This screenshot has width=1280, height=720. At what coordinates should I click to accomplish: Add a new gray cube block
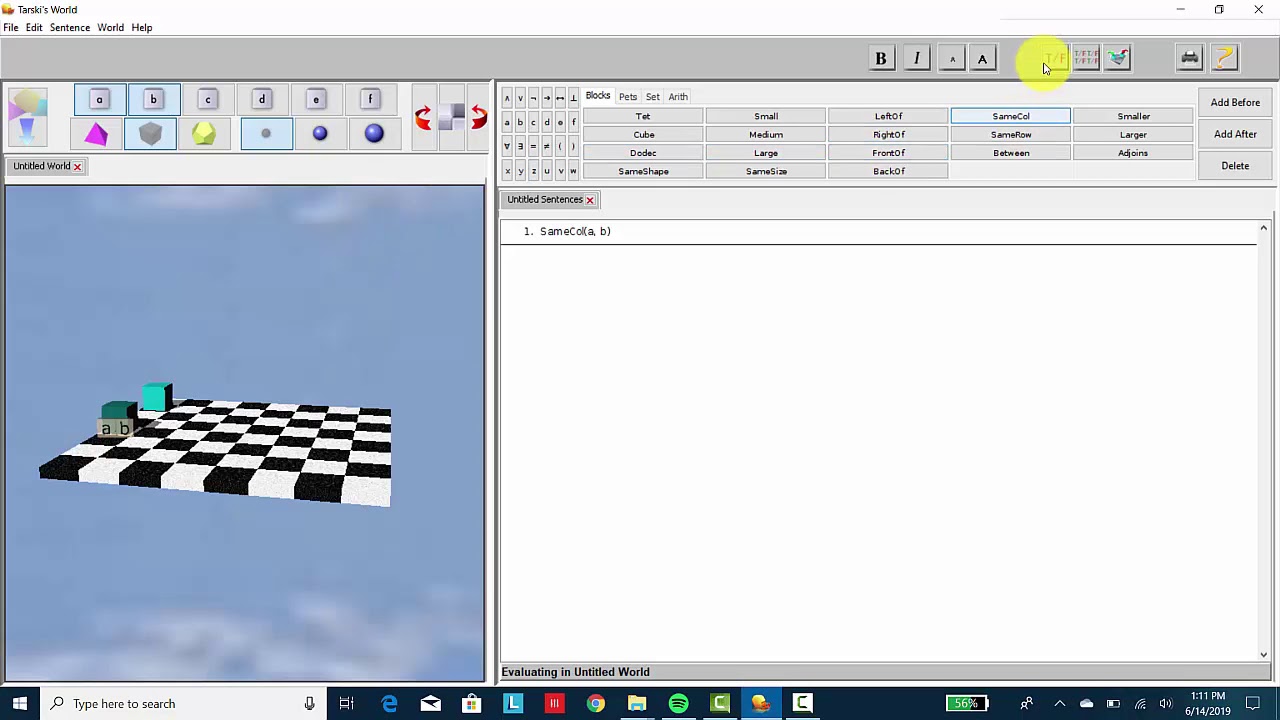click(151, 134)
